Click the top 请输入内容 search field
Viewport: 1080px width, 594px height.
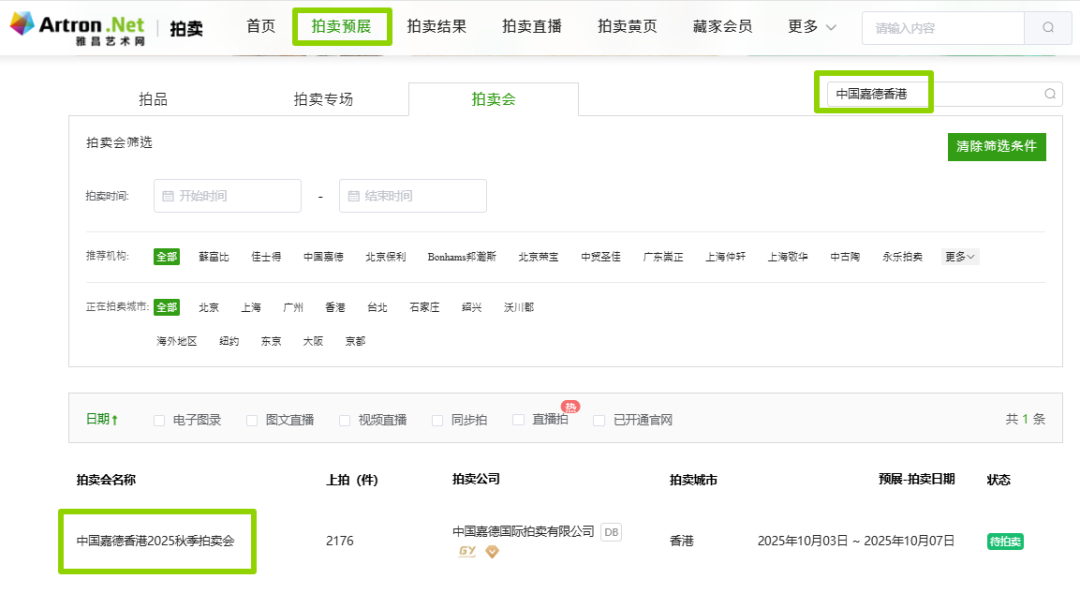pos(943,28)
